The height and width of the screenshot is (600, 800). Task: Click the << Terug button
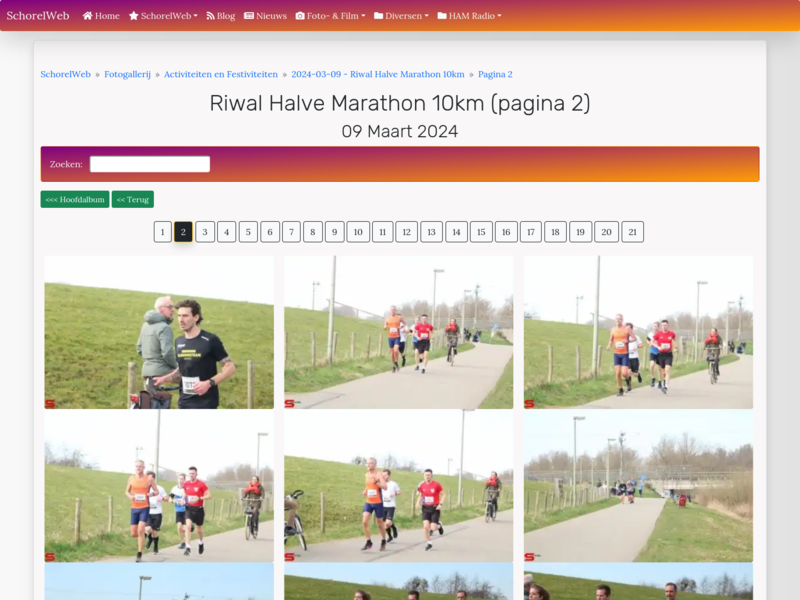pyautogui.click(x=133, y=199)
